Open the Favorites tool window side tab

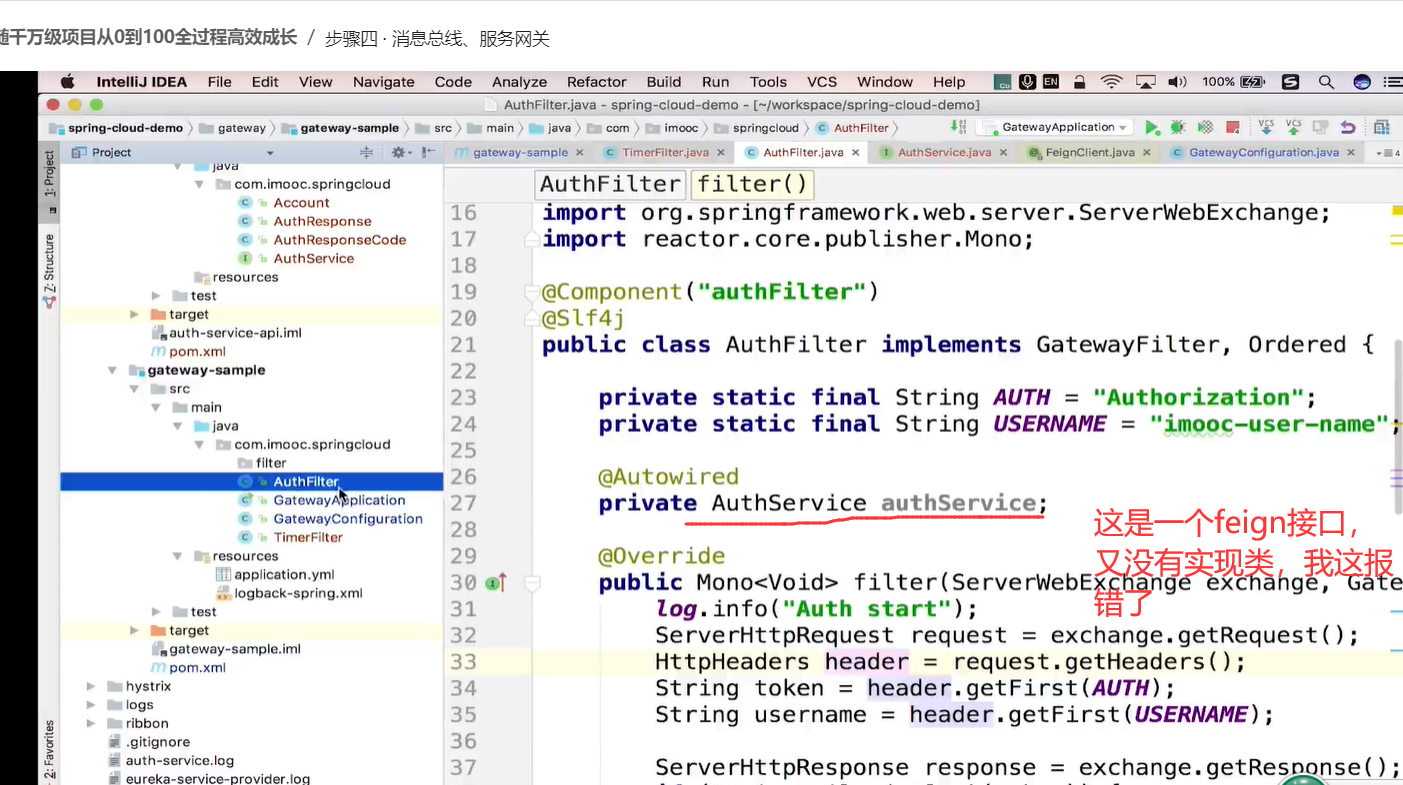click(x=49, y=750)
